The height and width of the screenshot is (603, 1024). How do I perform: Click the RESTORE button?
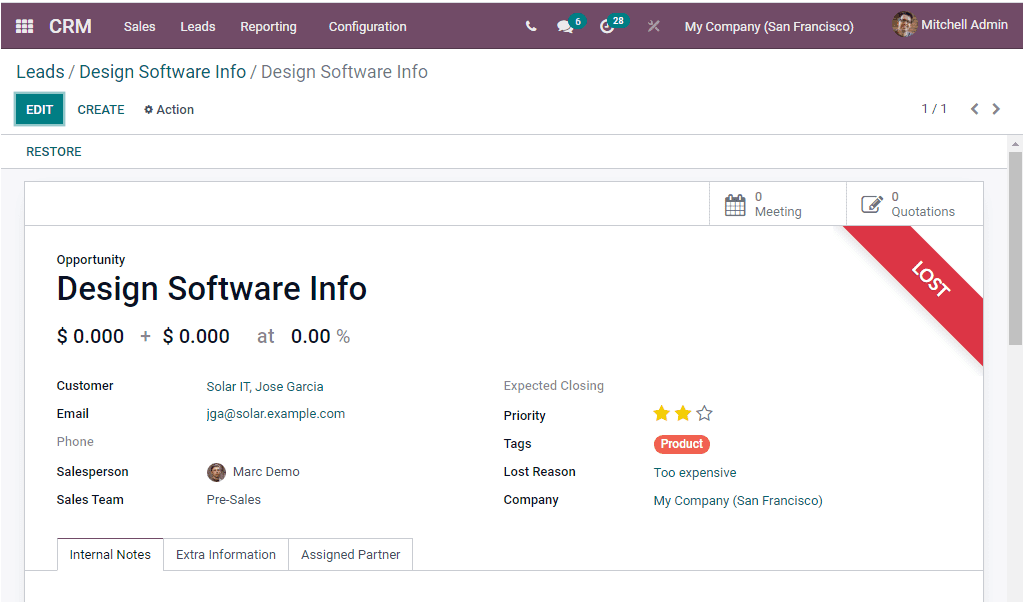(53, 151)
